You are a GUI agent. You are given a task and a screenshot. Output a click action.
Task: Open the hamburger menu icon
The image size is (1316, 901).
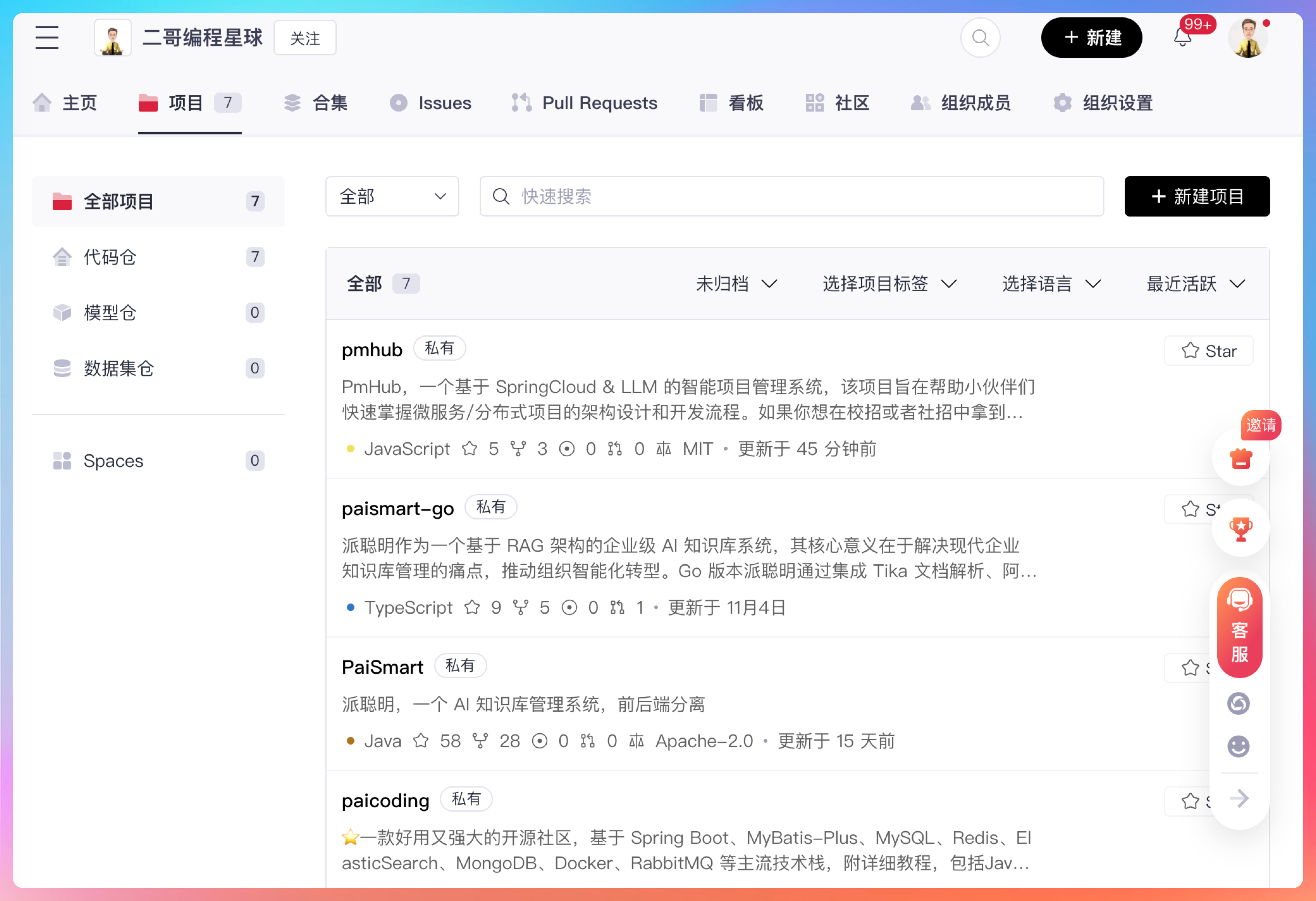point(46,37)
